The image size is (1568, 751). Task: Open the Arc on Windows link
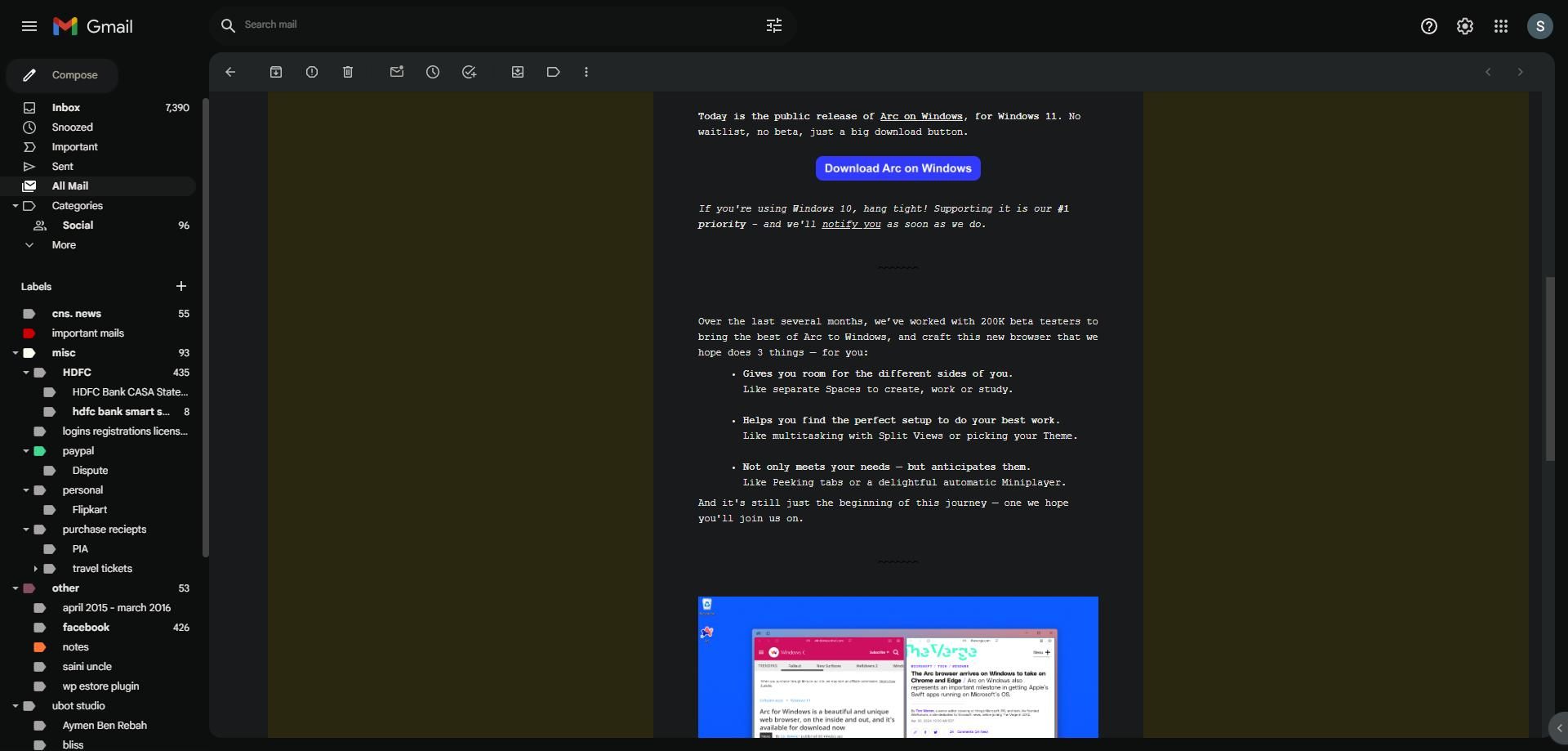click(920, 117)
